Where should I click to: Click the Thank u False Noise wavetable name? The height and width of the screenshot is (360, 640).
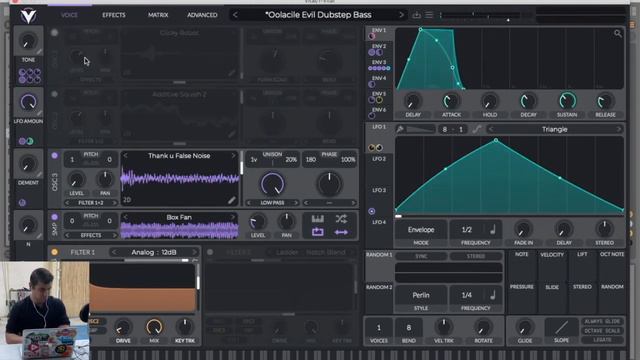pos(179,156)
